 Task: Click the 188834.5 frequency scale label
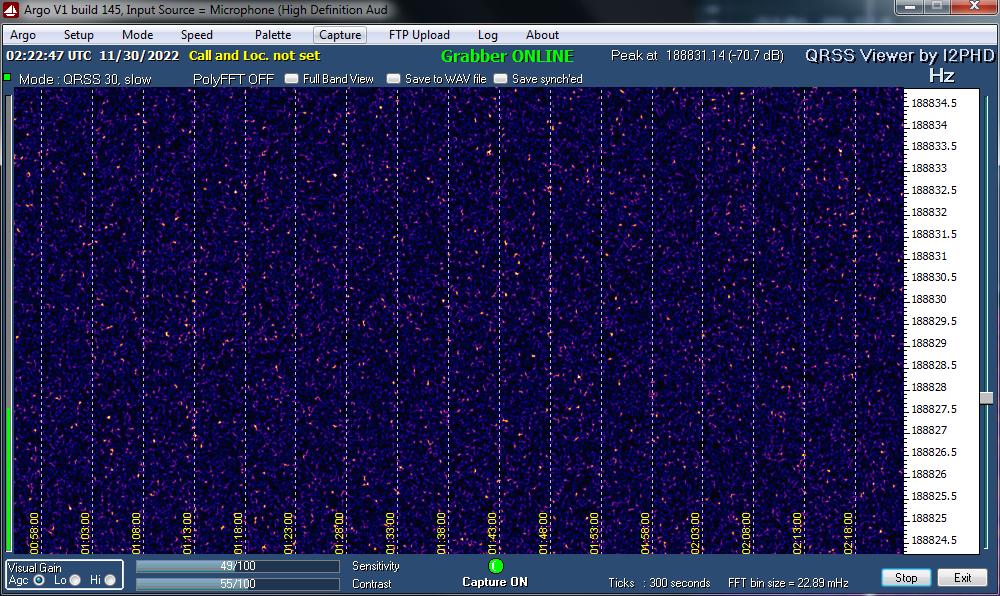point(934,103)
